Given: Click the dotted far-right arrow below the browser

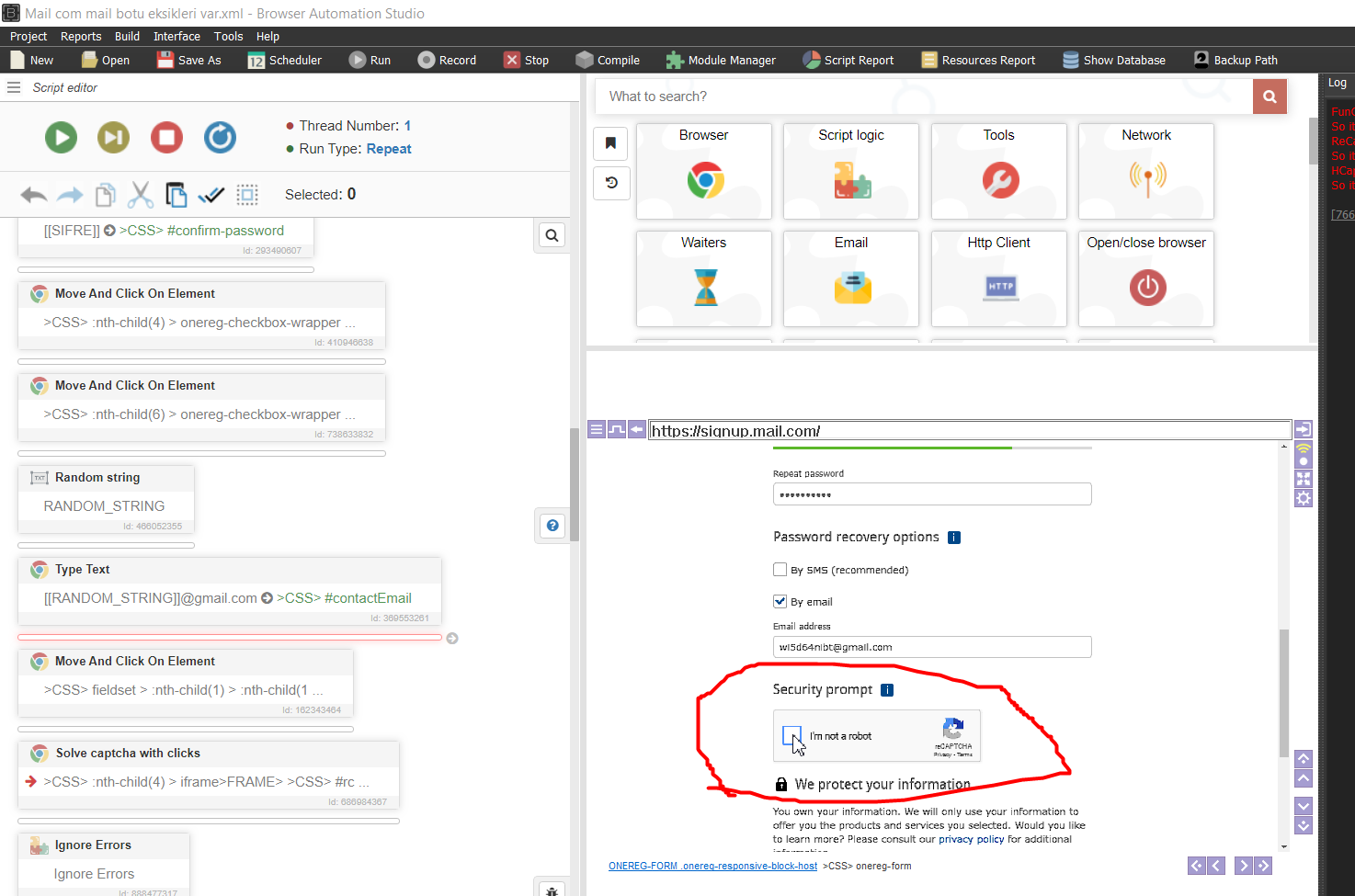Looking at the screenshot, I should (1263, 866).
